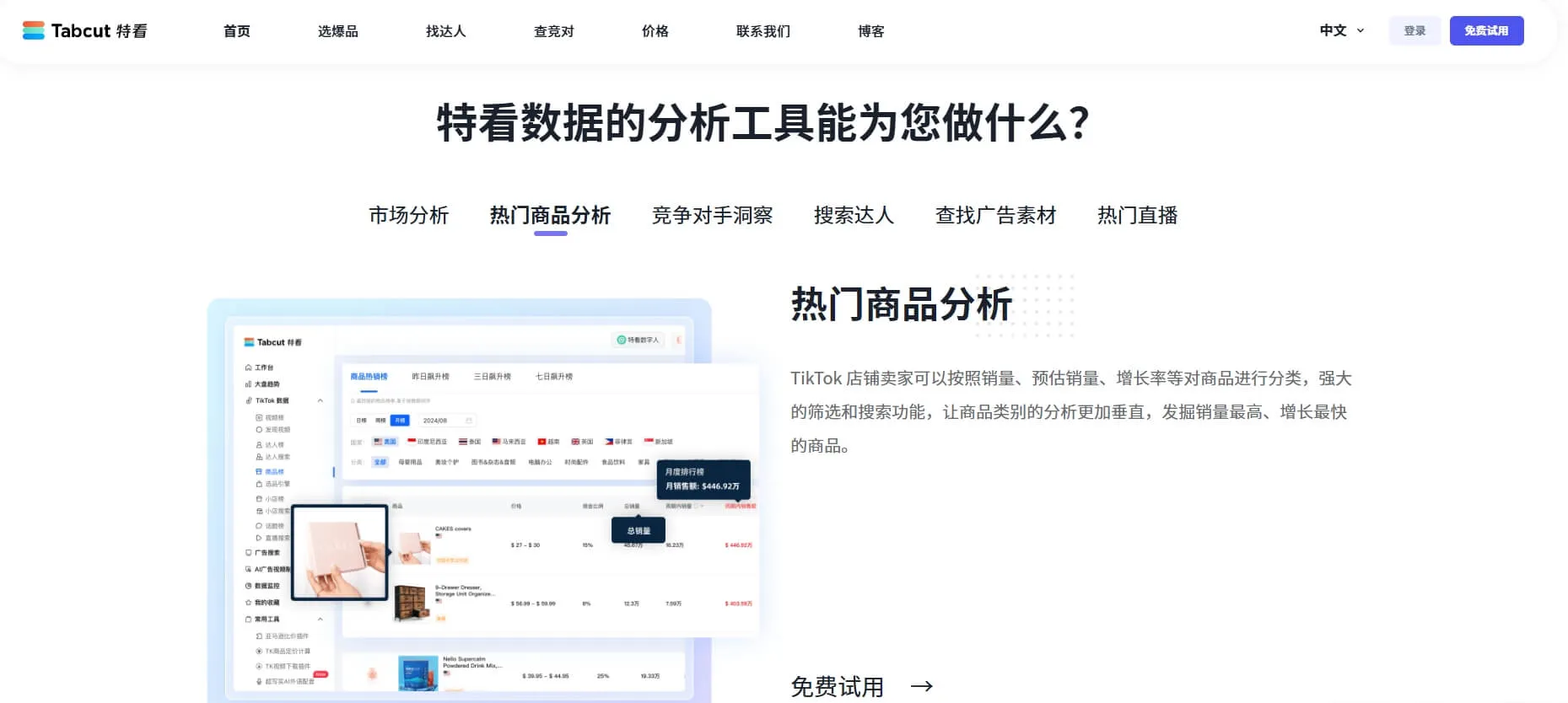1568x703 pixels.
Task: Switch to the 搜索达人 tab
Action: click(x=854, y=216)
